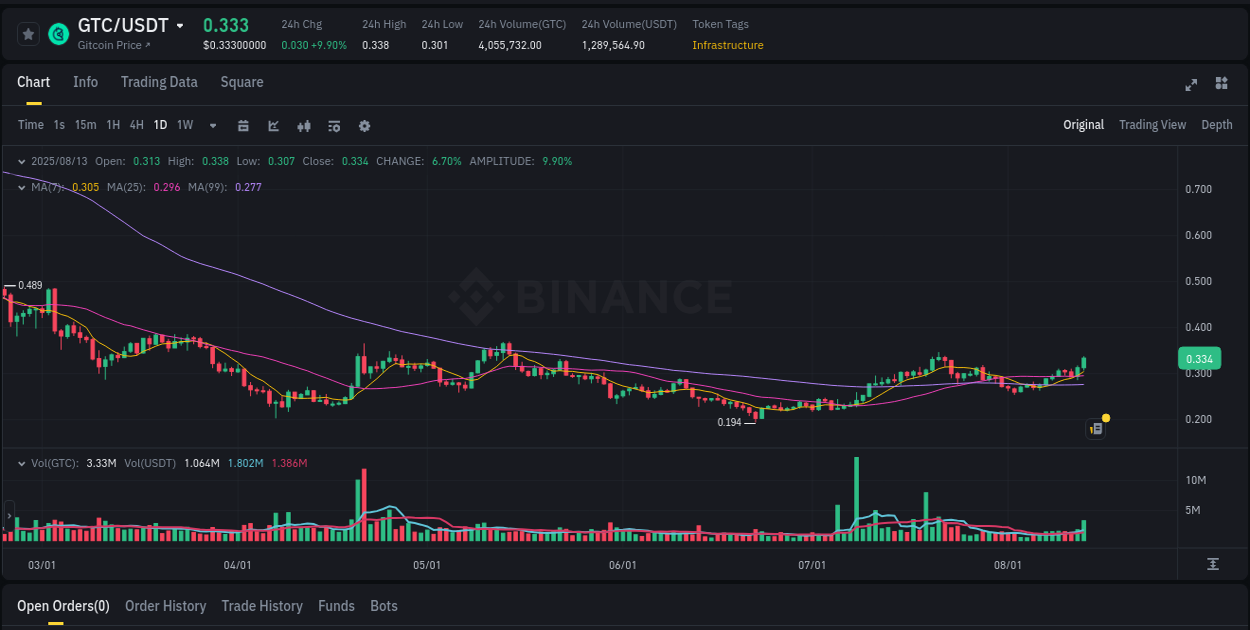Open the Order History tab
Image resolution: width=1250 pixels, height=630 pixels.
pyautogui.click(x=165, y=606)
